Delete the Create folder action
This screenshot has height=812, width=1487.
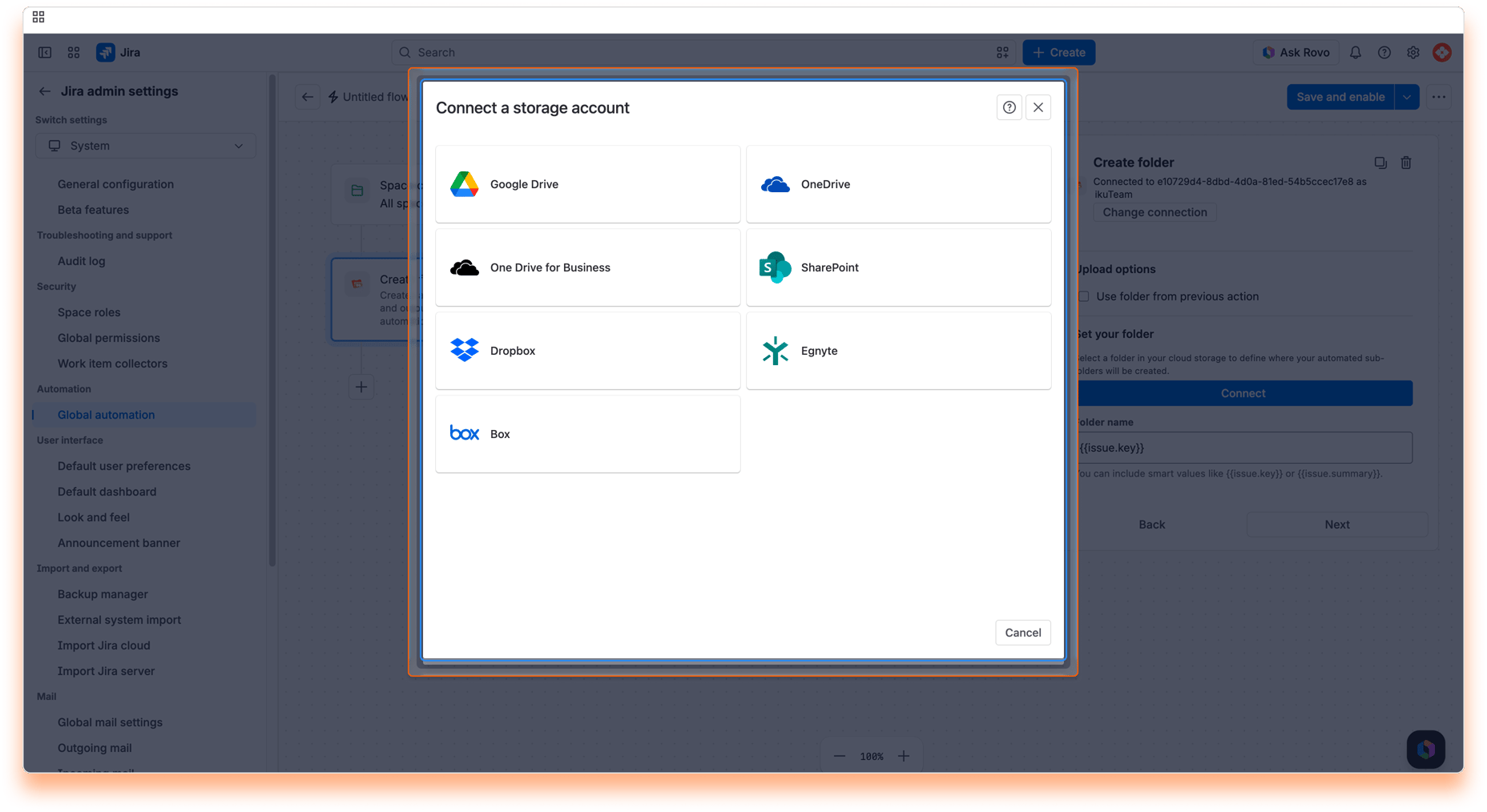pos(1406,163)
